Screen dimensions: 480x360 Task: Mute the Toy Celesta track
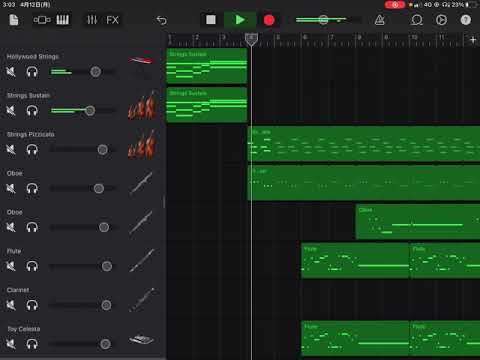pos(11,344)
